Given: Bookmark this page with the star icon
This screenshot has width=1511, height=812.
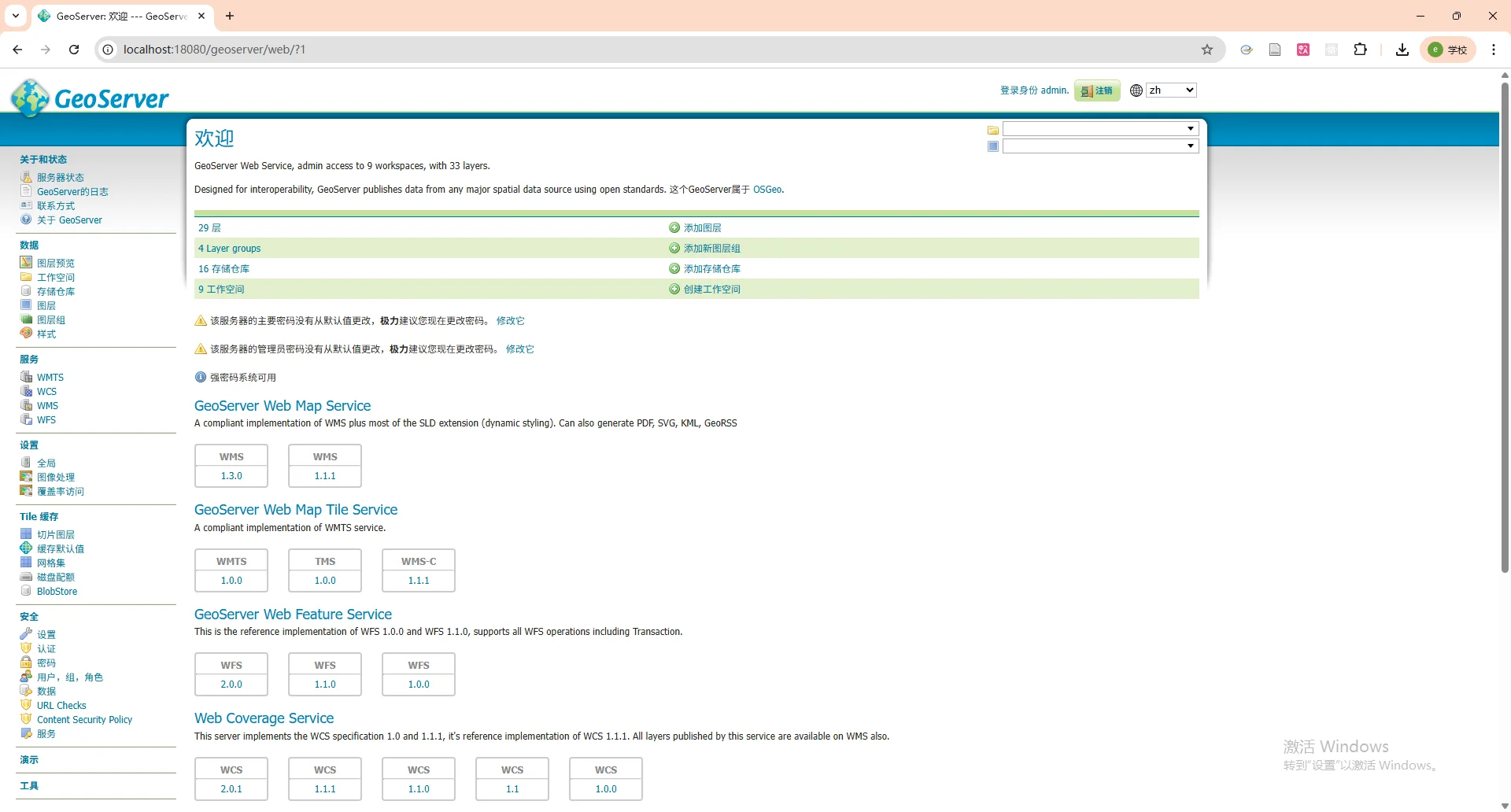Looking at the screenshot, I should click(x=1207, y=50).
